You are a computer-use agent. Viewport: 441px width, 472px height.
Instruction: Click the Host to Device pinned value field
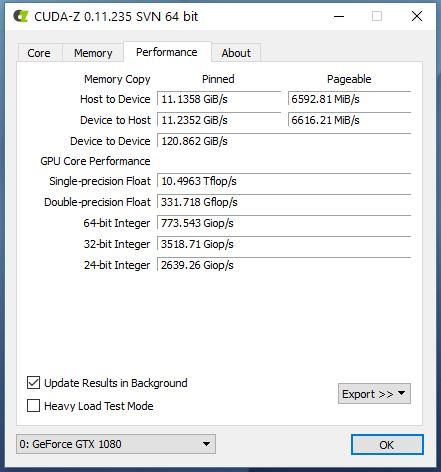(219, 99)
